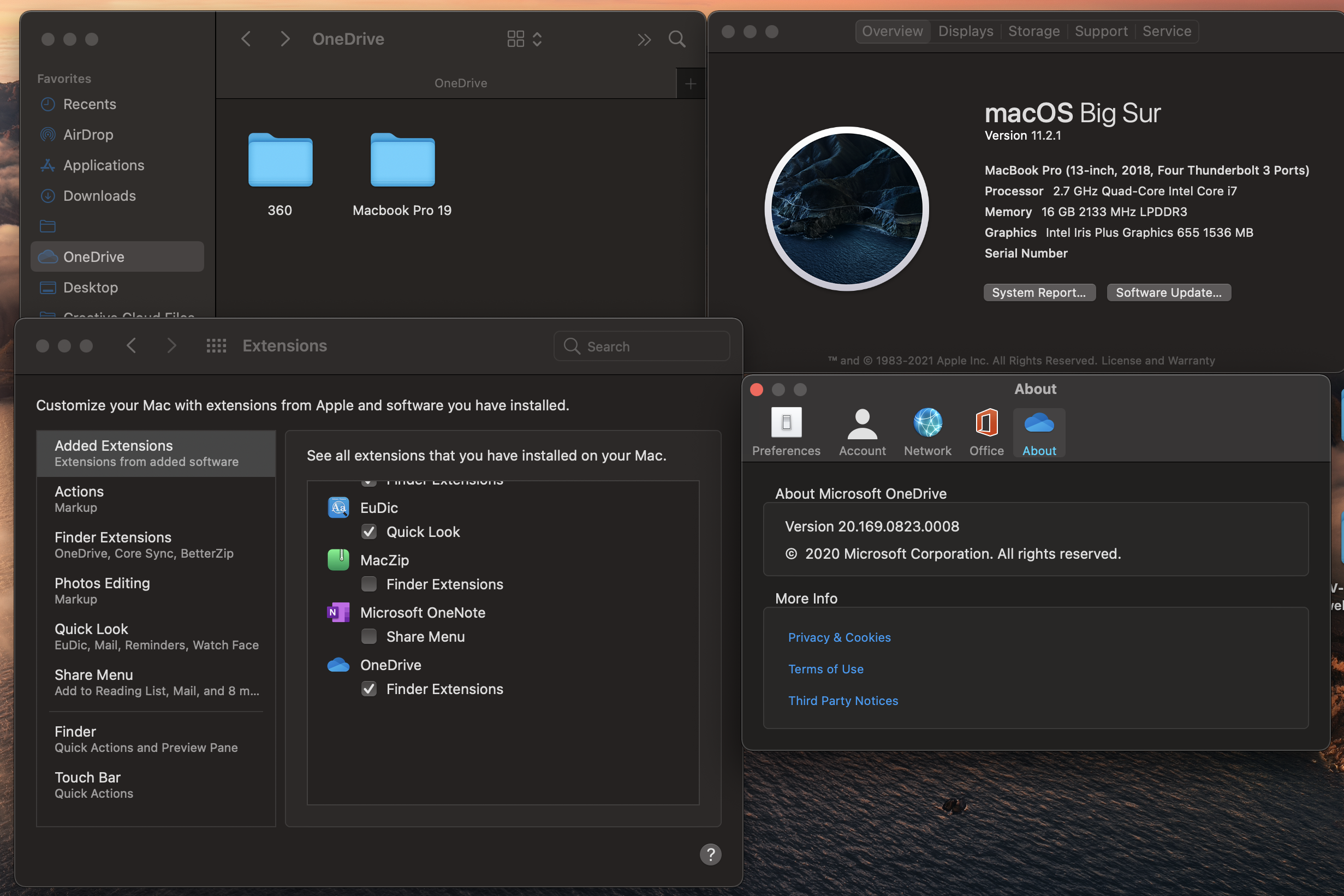Expand Finder toolbar overflow chevrons

pos(644,39)
